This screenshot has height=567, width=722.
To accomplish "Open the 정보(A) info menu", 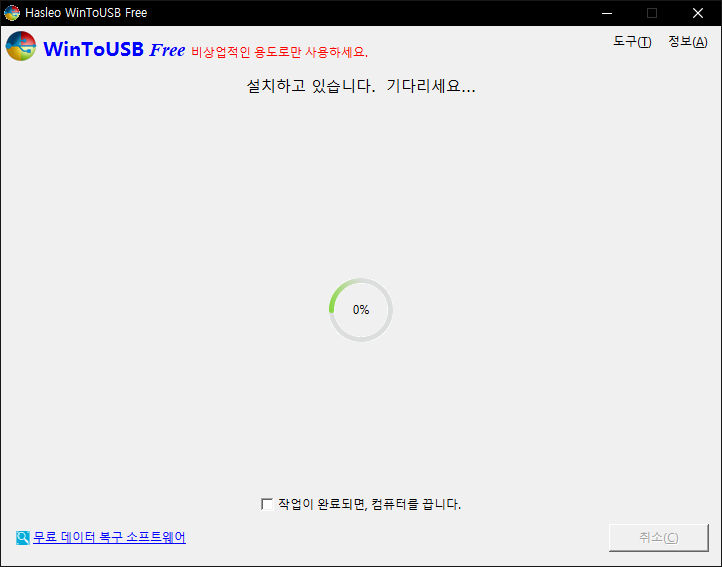I will coord(687,42).
